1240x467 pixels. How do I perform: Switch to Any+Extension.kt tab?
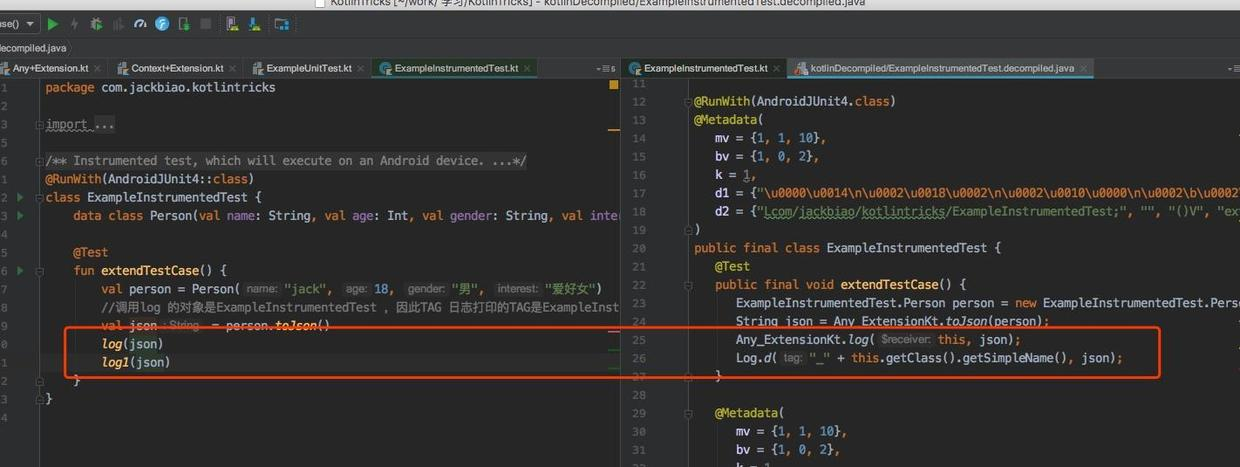[50, 68]
